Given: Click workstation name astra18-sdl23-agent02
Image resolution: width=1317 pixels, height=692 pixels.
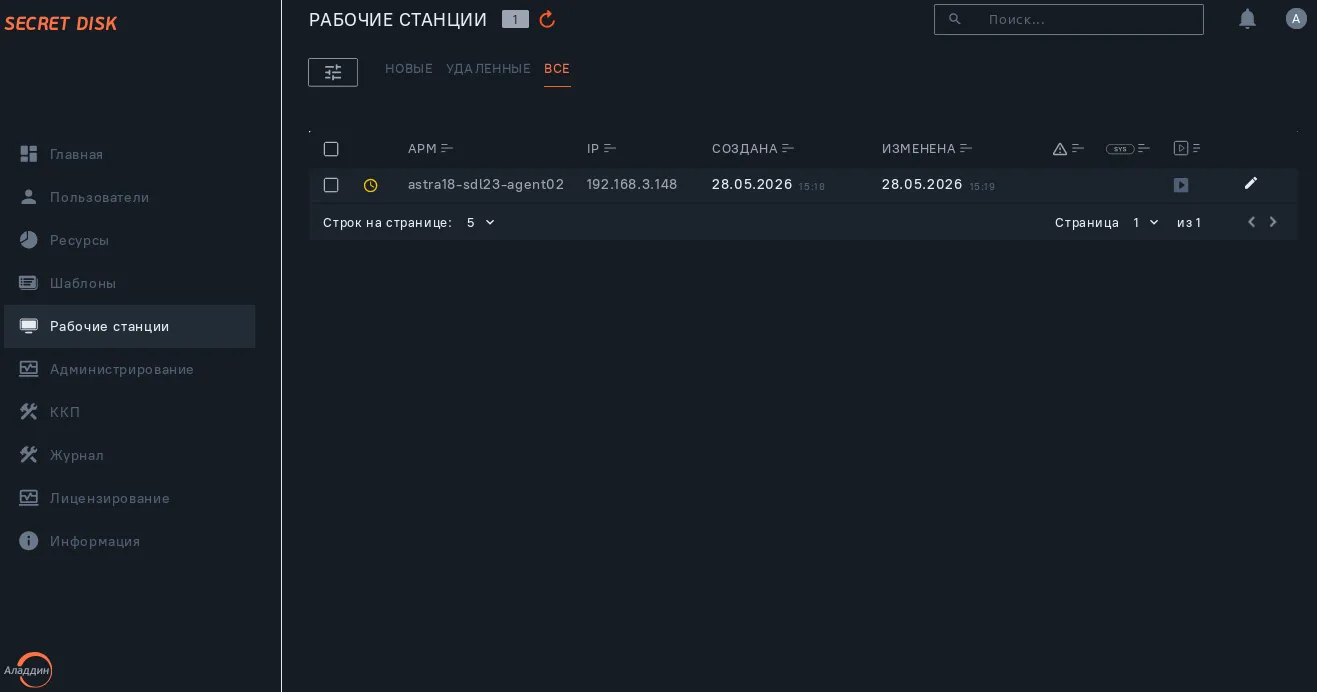Looking at the screenshot, I should (x=486, y=185).
